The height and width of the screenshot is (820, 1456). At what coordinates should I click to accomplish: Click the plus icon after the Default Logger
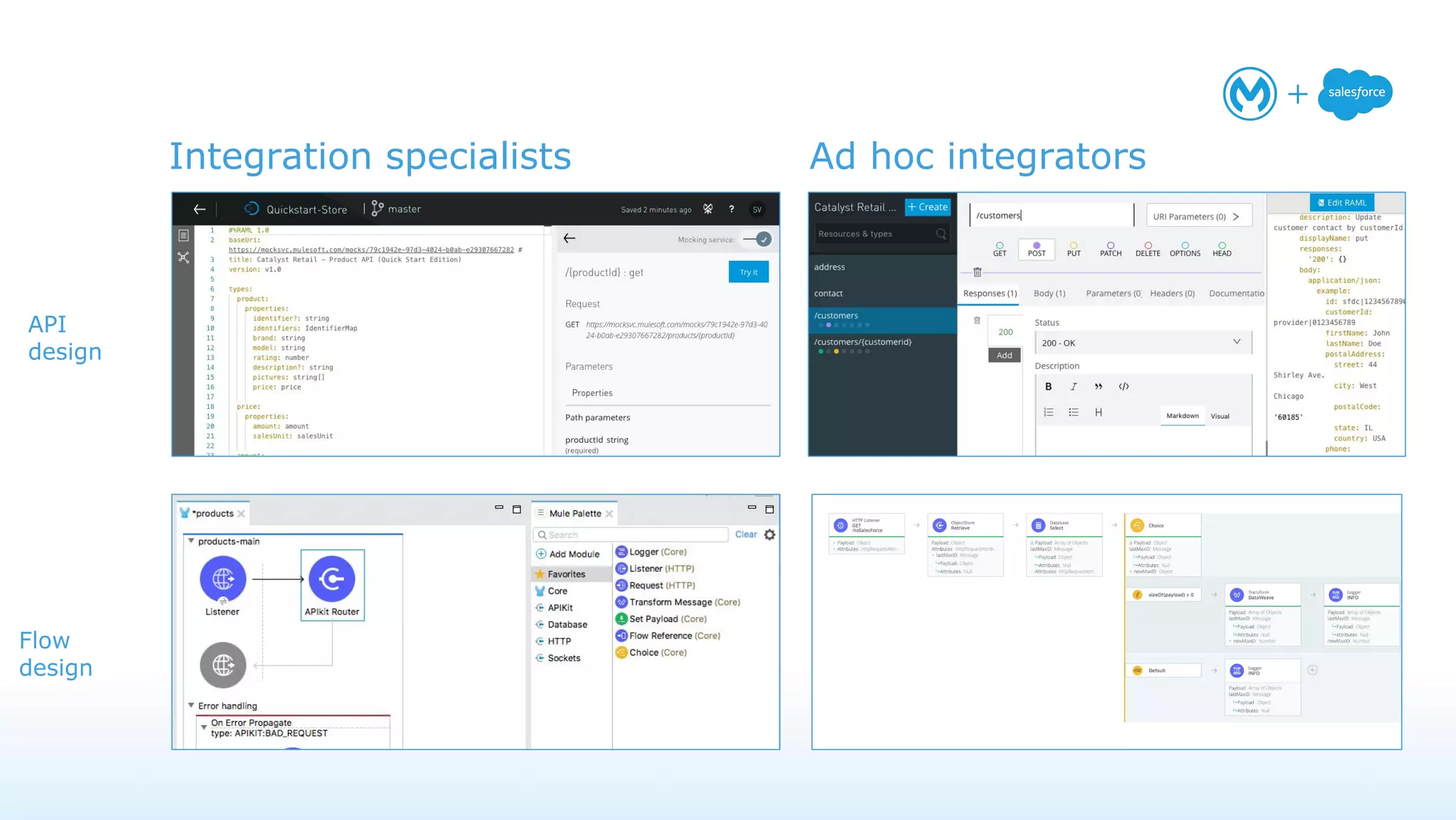tap(1312, 670)
